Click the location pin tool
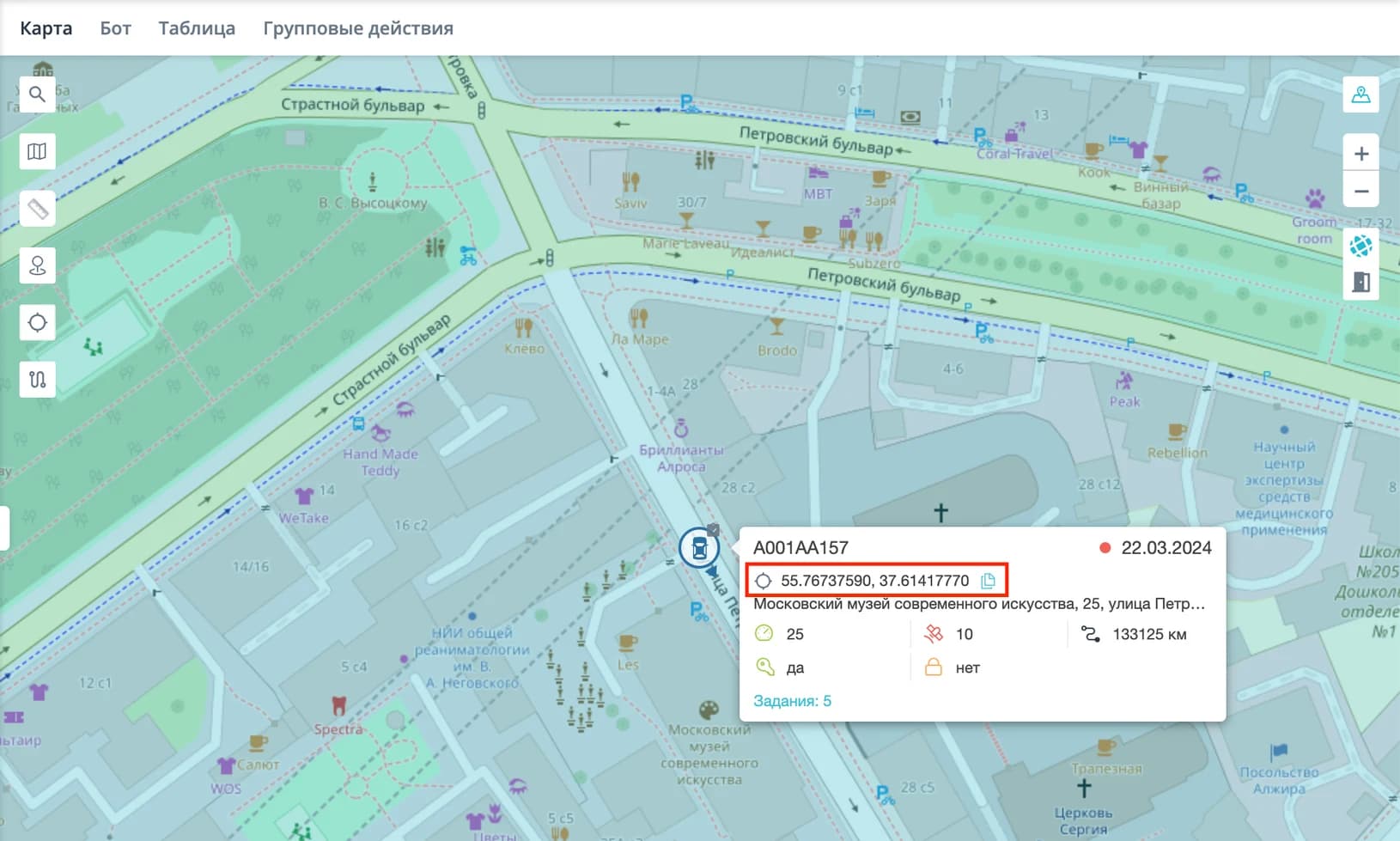Viewport: 1400px width, 841px height. pos(37,266)
